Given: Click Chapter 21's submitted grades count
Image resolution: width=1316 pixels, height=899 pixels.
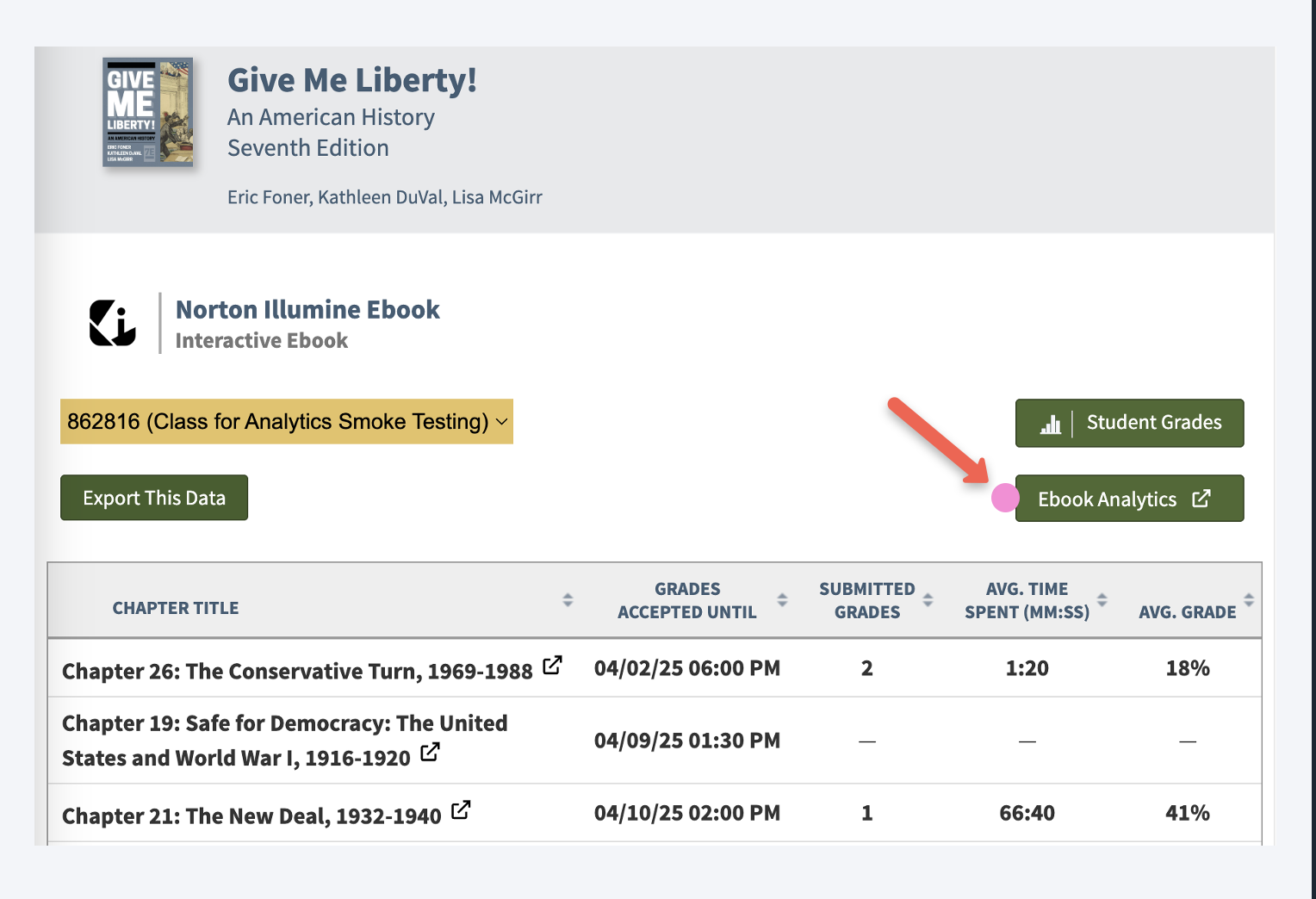Looking at the screenshot, I should coord(867,813).
